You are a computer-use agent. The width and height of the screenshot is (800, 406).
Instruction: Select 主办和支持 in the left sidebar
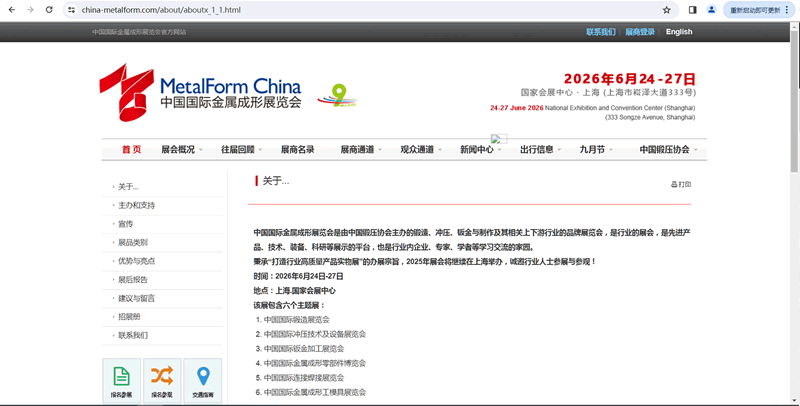(x=137, y=205)
